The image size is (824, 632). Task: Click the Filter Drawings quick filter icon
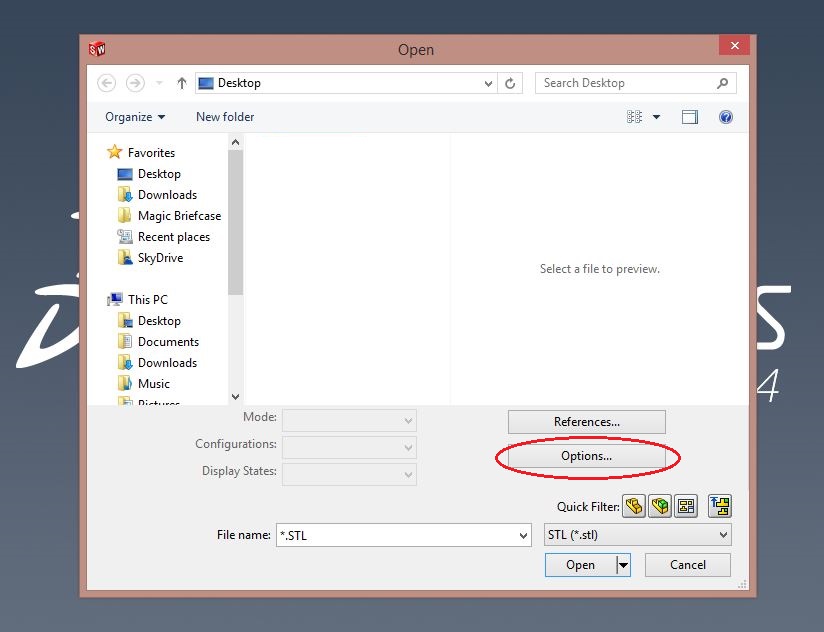click(685, 506)
